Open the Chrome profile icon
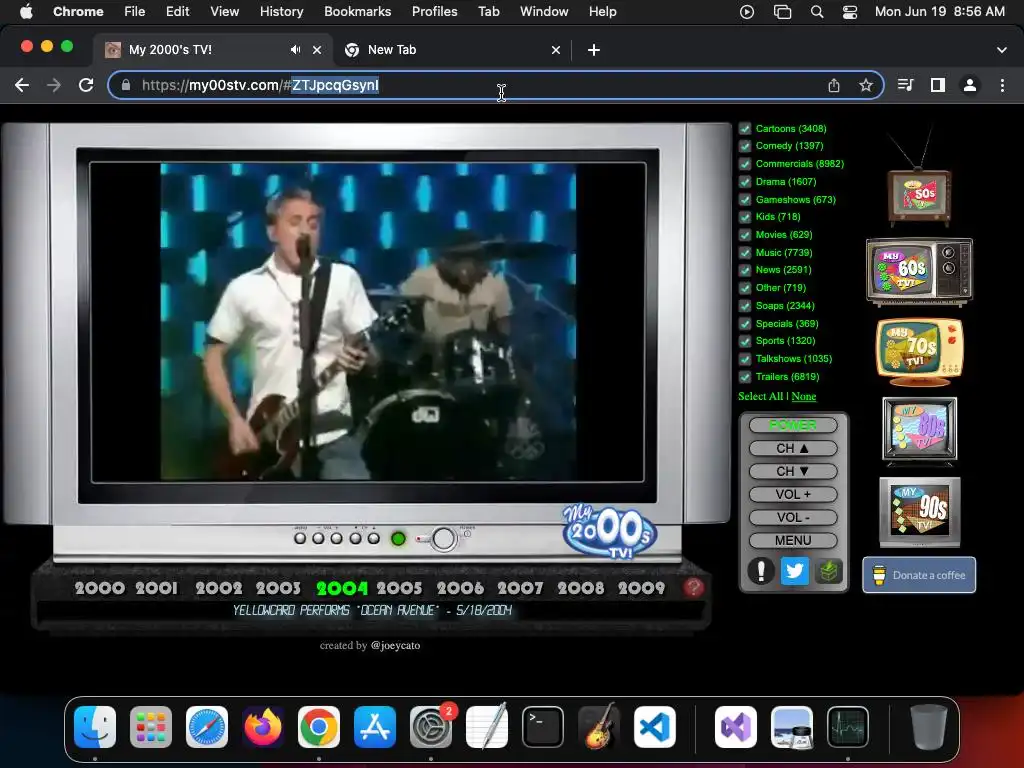 [970, 85]
